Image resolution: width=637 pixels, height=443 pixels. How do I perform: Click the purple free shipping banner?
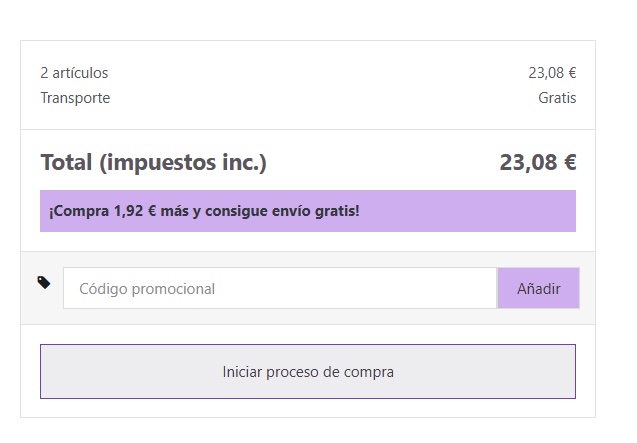coord(308,211)
